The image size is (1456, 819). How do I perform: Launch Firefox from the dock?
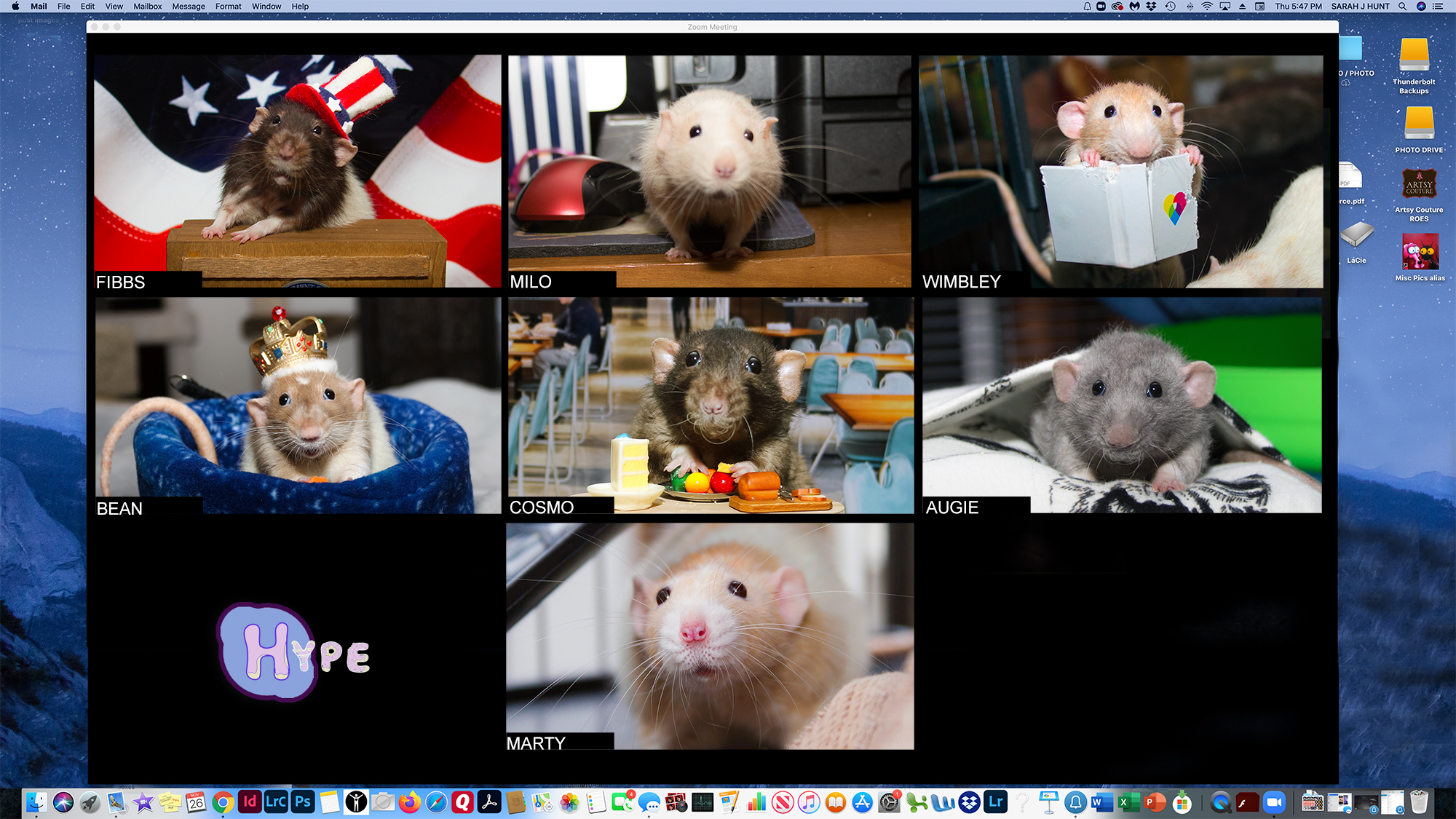[x=410, y=802]
